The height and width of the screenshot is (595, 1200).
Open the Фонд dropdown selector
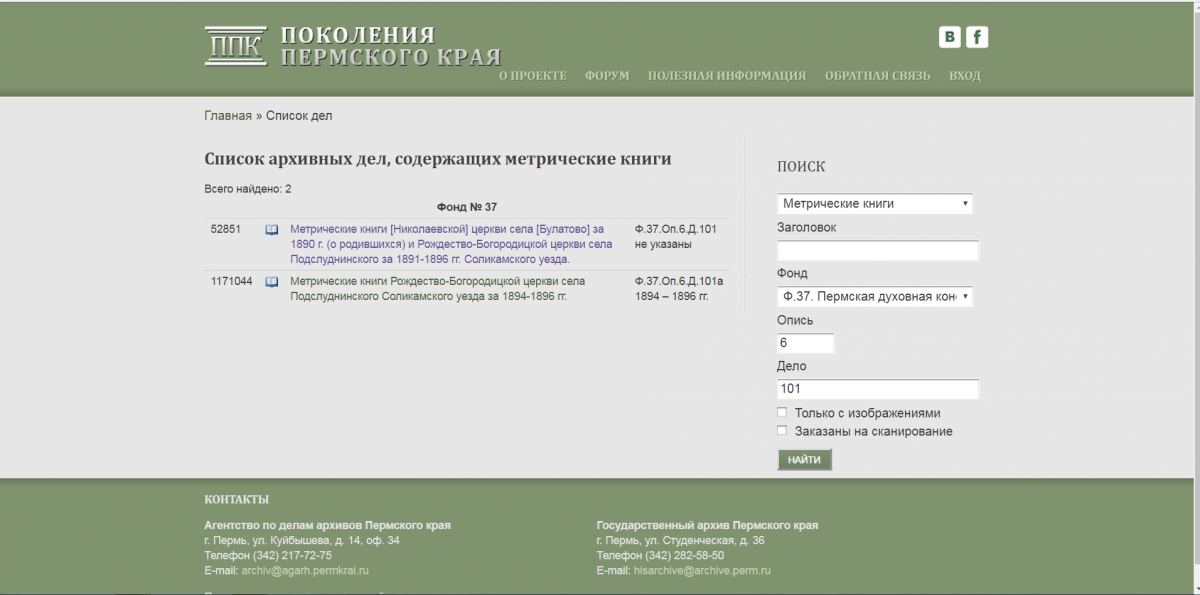pyautogui.click(x=874, y=297)
